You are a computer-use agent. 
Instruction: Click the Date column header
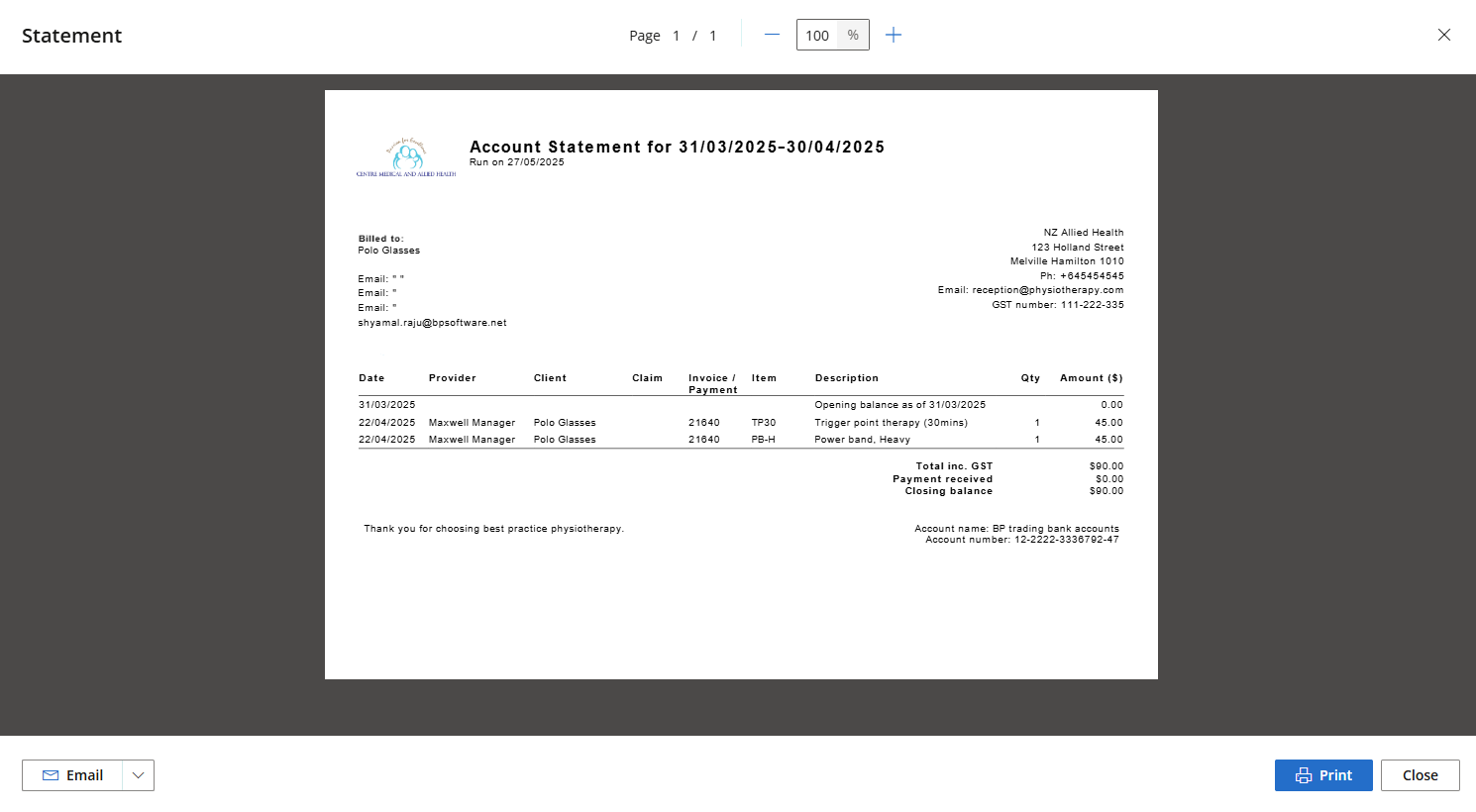coord(371,378)
